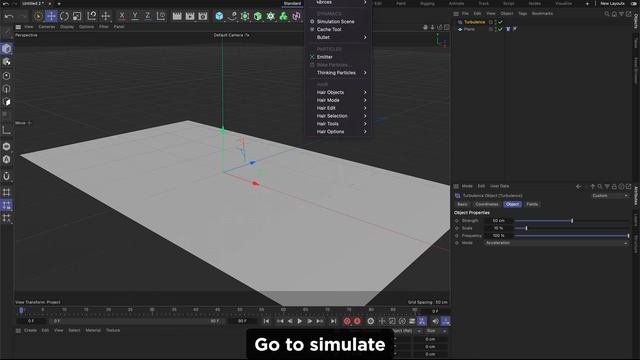Viewport: 640px width, 360px height.
Task: Adjust the Frequency slider
Action: [571, 236]
